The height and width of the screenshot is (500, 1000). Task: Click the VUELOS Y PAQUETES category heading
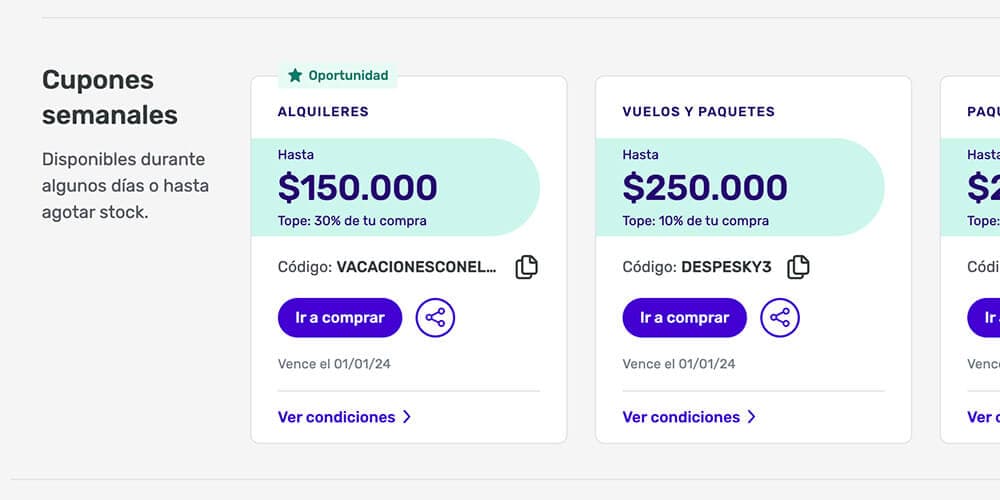coord(698,112)
